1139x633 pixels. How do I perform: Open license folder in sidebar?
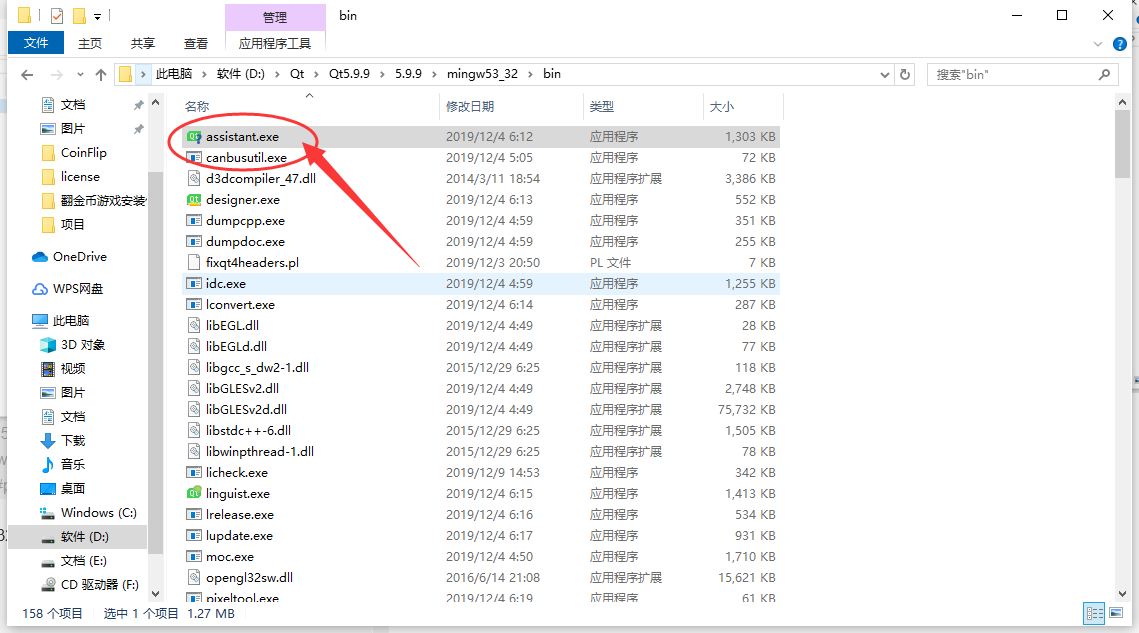click(x=80, y=177)
